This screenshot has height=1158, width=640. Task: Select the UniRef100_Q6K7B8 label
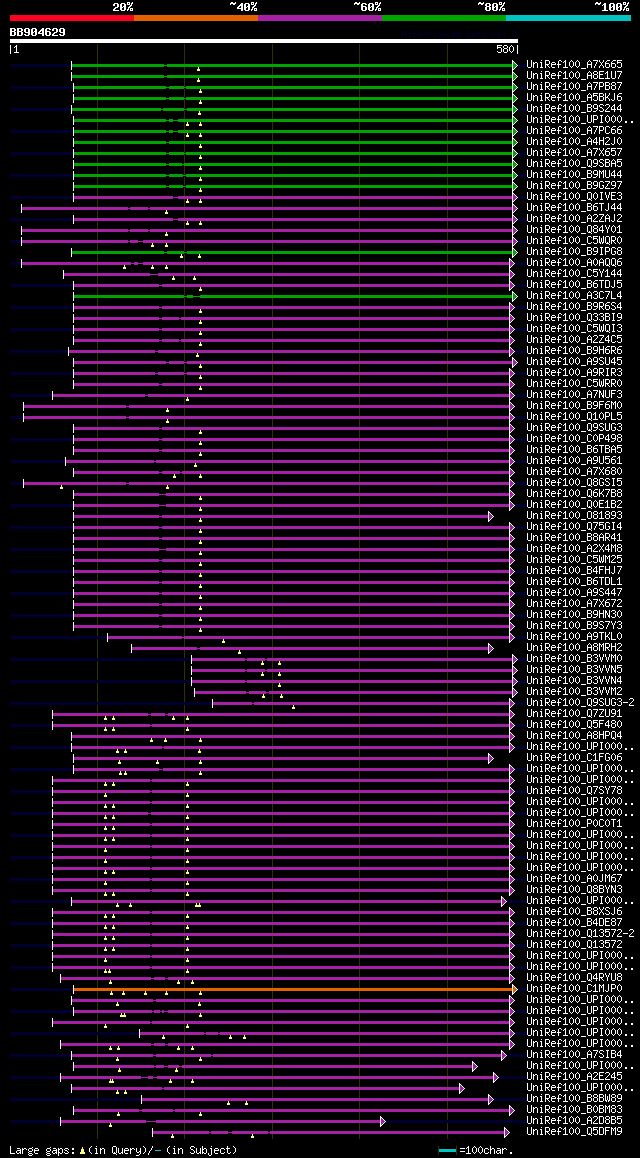(x=574, y=494)
